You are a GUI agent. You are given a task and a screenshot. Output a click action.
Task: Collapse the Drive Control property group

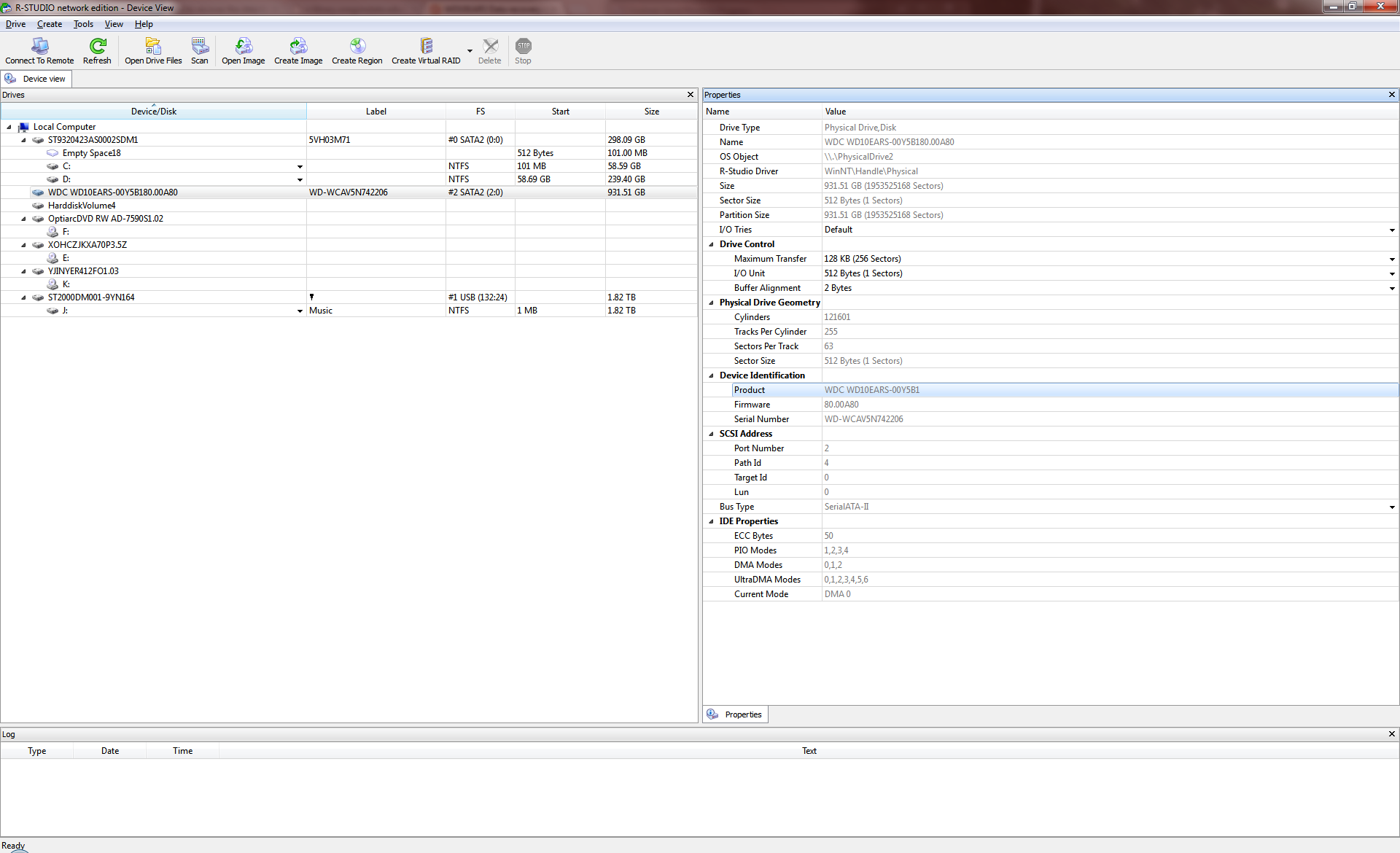(712, 244)
